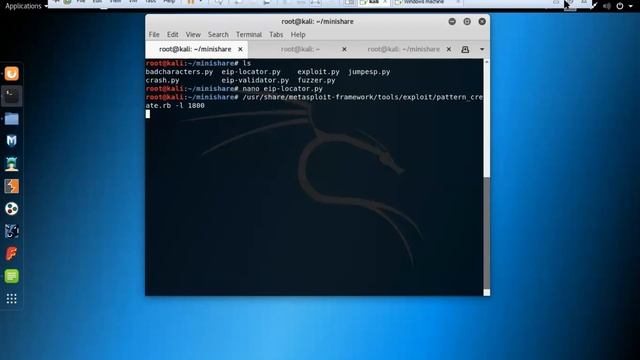The width and height of the screenshot is (640, 360).
Task: Maximize the terminal window
Action: pyautogui.click(x=467, y=21)
